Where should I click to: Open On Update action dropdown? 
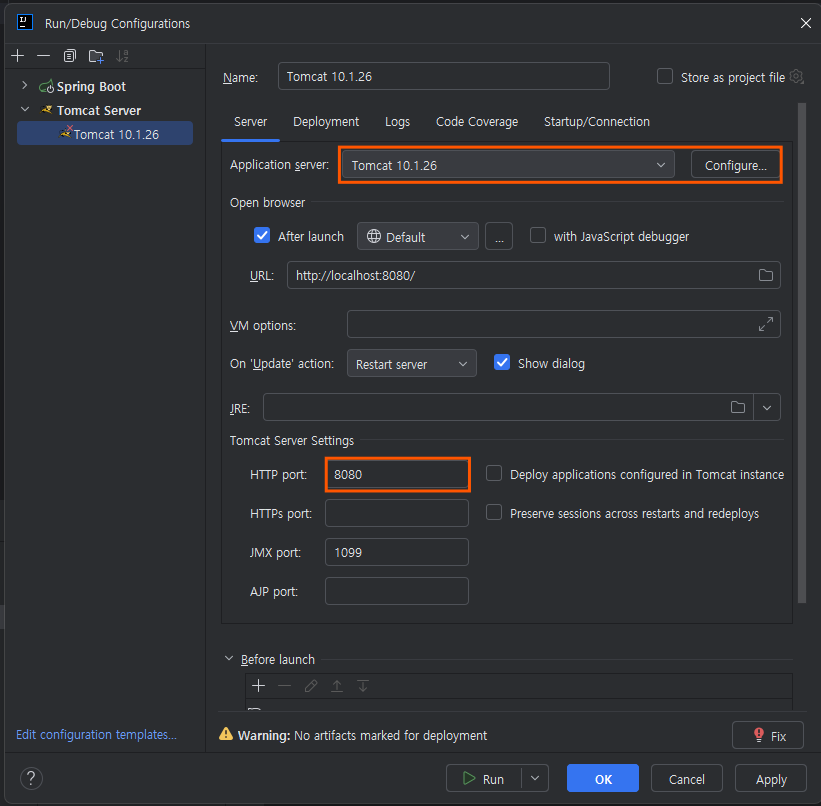(412, 363)
